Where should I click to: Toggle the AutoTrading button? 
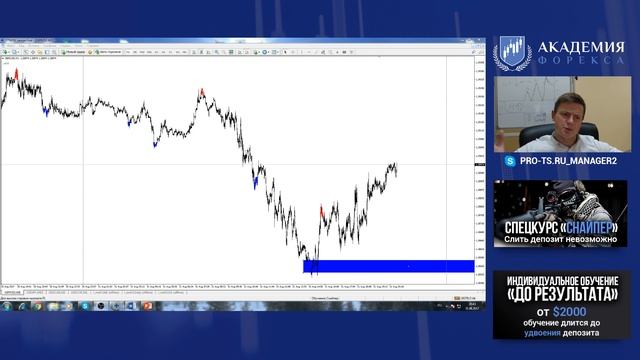(108, 52)
